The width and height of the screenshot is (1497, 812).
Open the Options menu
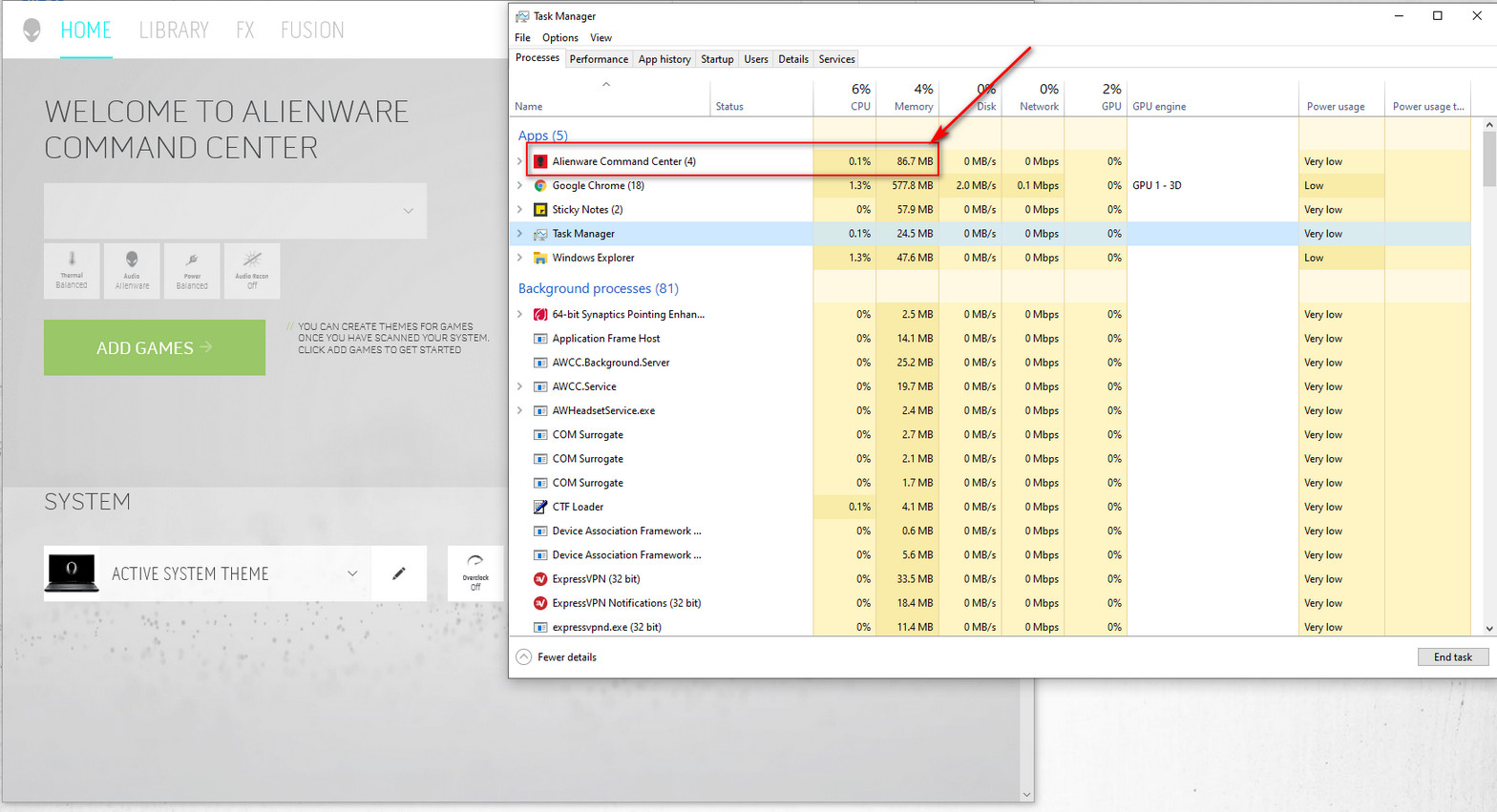point(560,38)
